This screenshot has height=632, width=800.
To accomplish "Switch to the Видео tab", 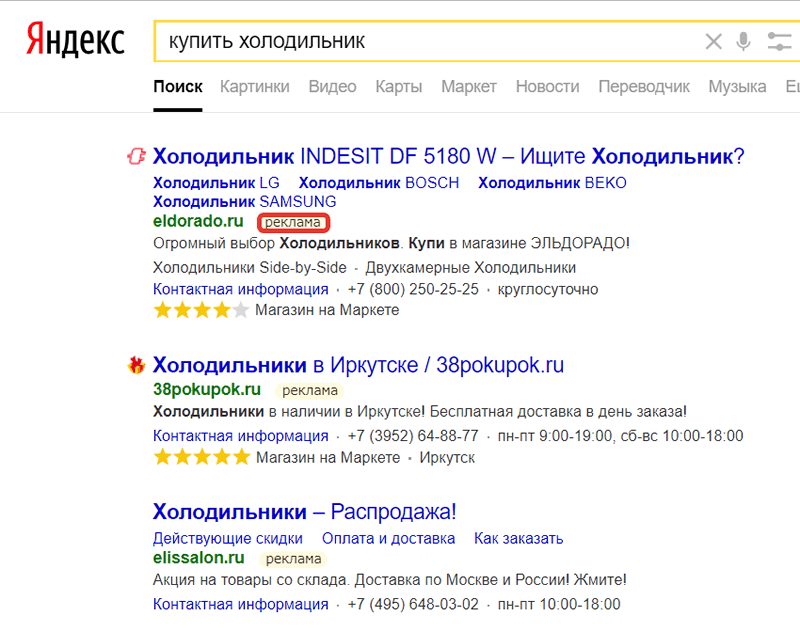I will (x=332, y=87).
